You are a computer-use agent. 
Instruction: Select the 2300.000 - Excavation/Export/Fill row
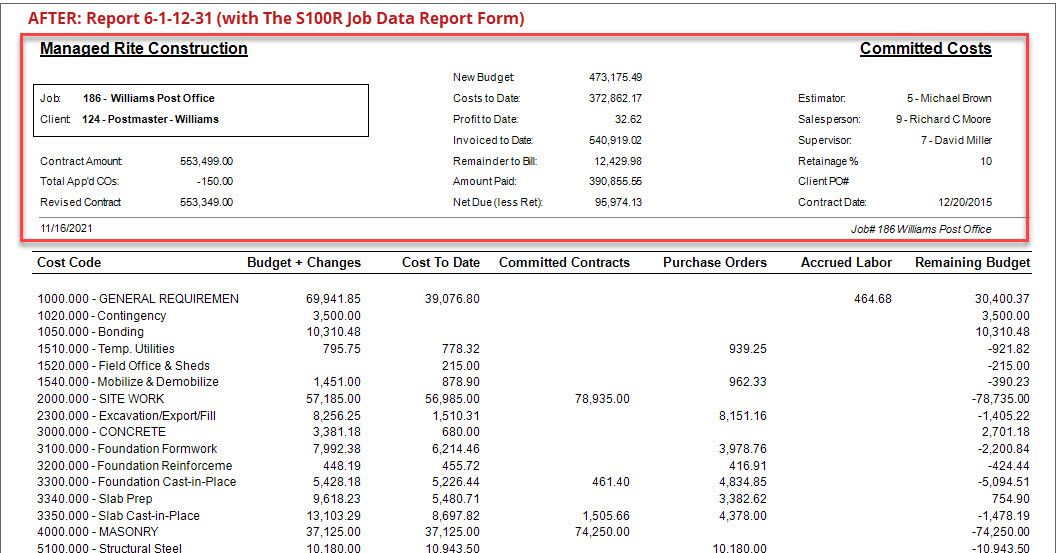coord(533,416)
